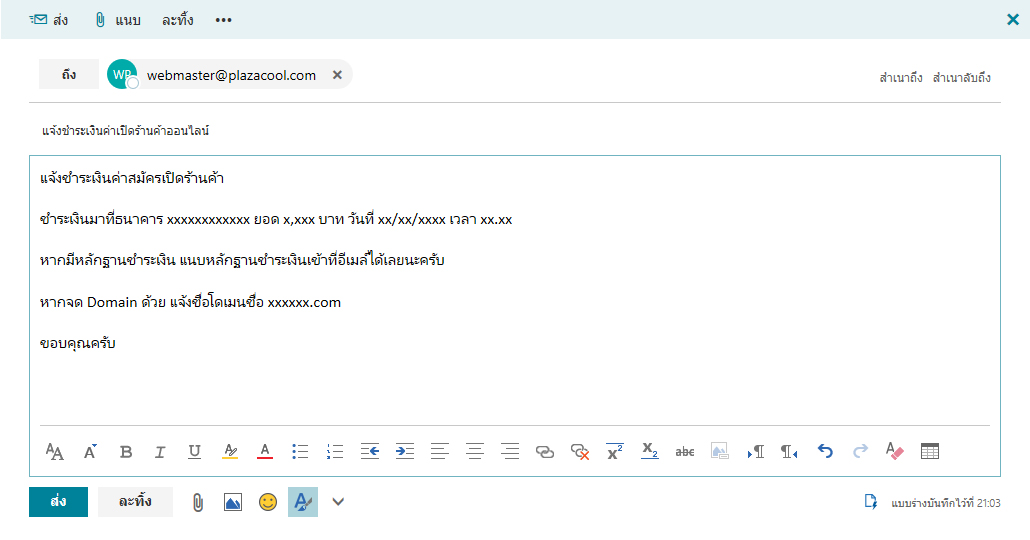
Task: Clear formatting with the eraser icon
Action: pos(894,452)
